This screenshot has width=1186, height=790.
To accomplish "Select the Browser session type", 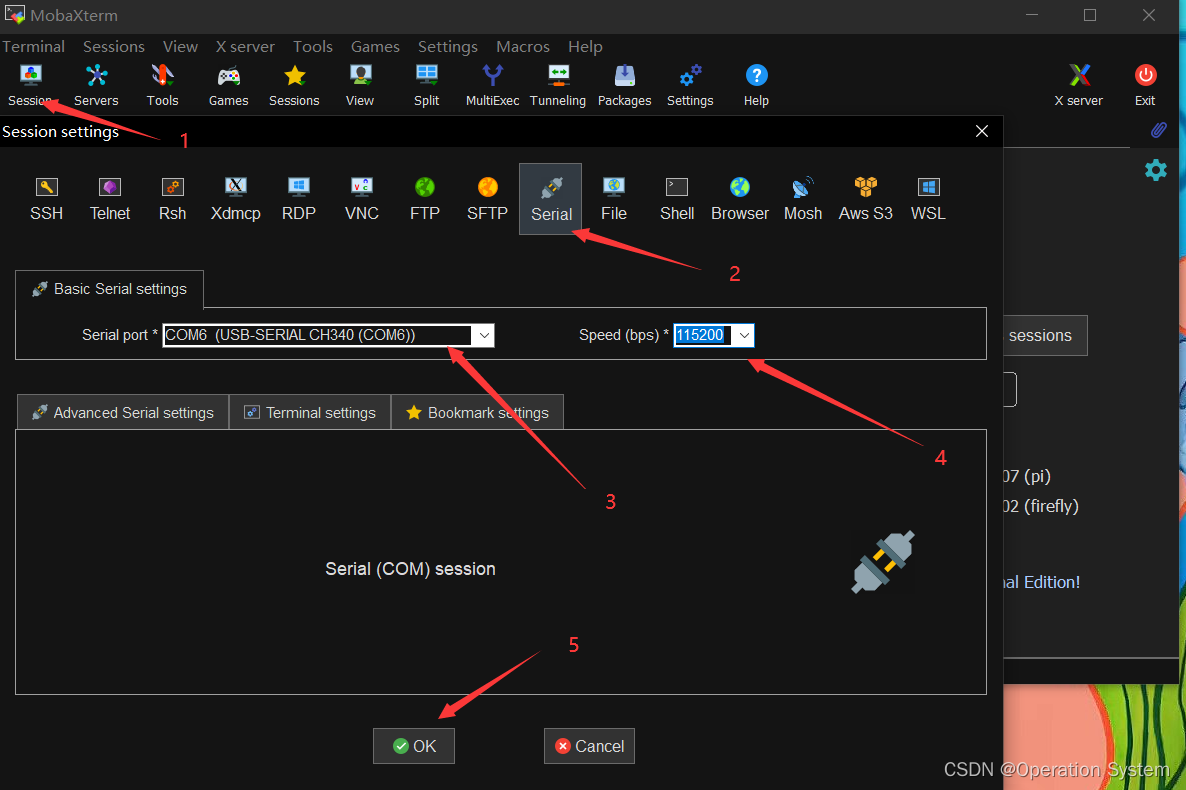I will click(740, 199).
